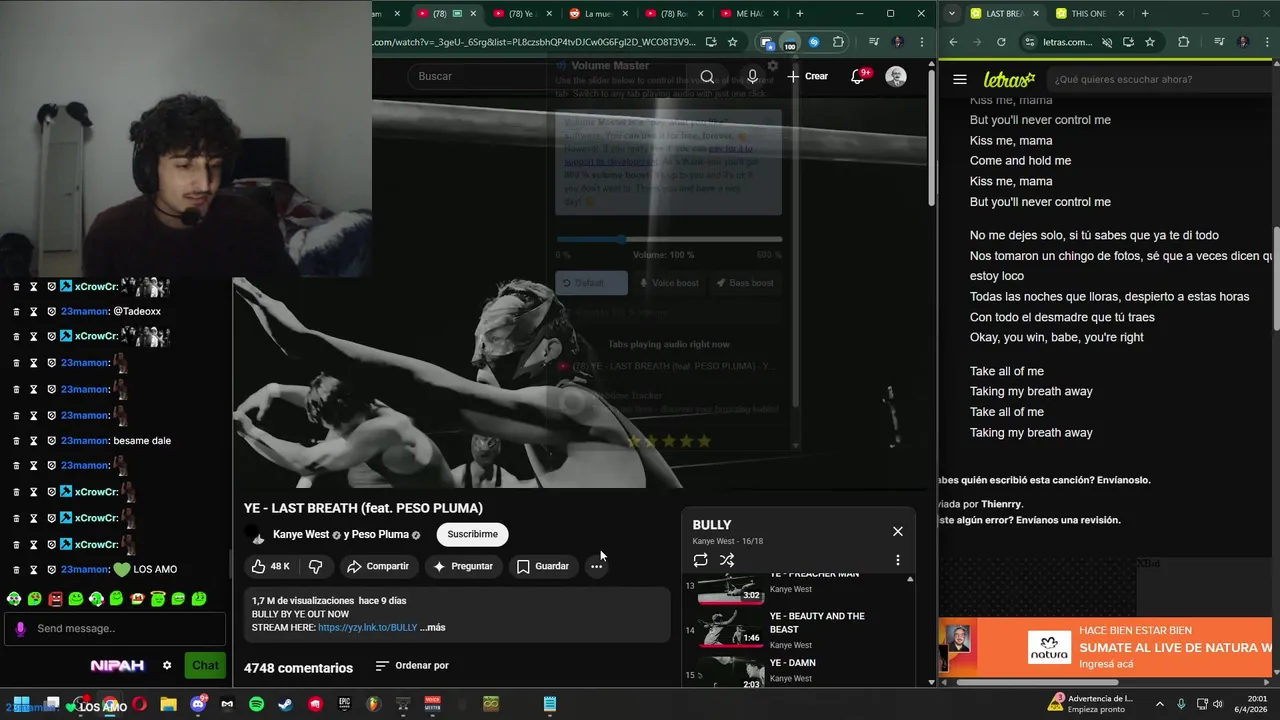Open the new tab plus in YouTube window
The height and width of the screenshot is (720, 1280).
[x=799, y=14]
